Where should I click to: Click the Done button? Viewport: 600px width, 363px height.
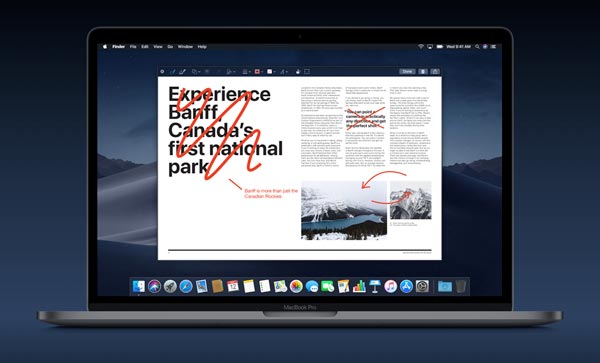[x=408, y=72]
